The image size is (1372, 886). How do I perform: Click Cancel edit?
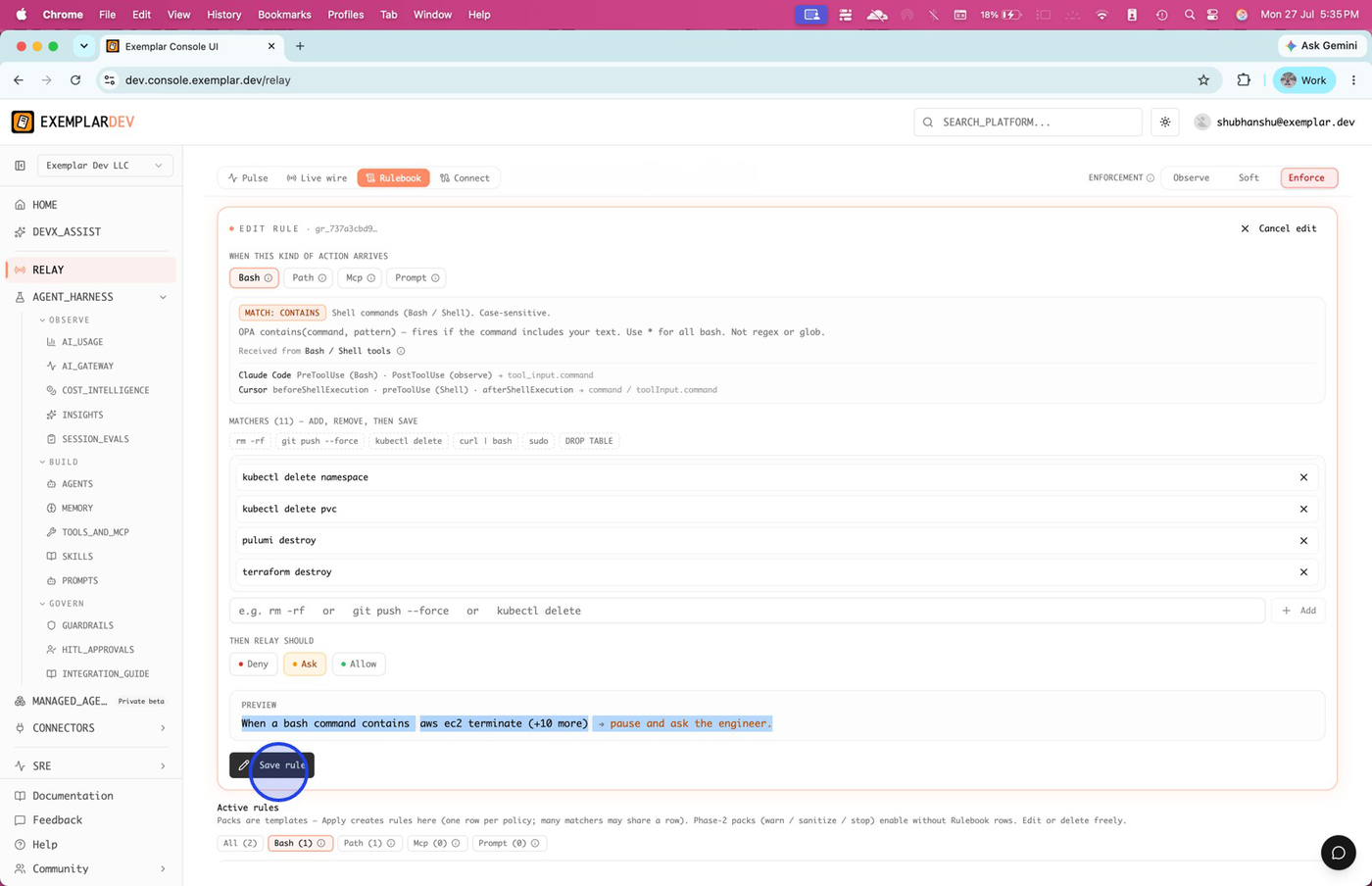(x=1279, y=228)
